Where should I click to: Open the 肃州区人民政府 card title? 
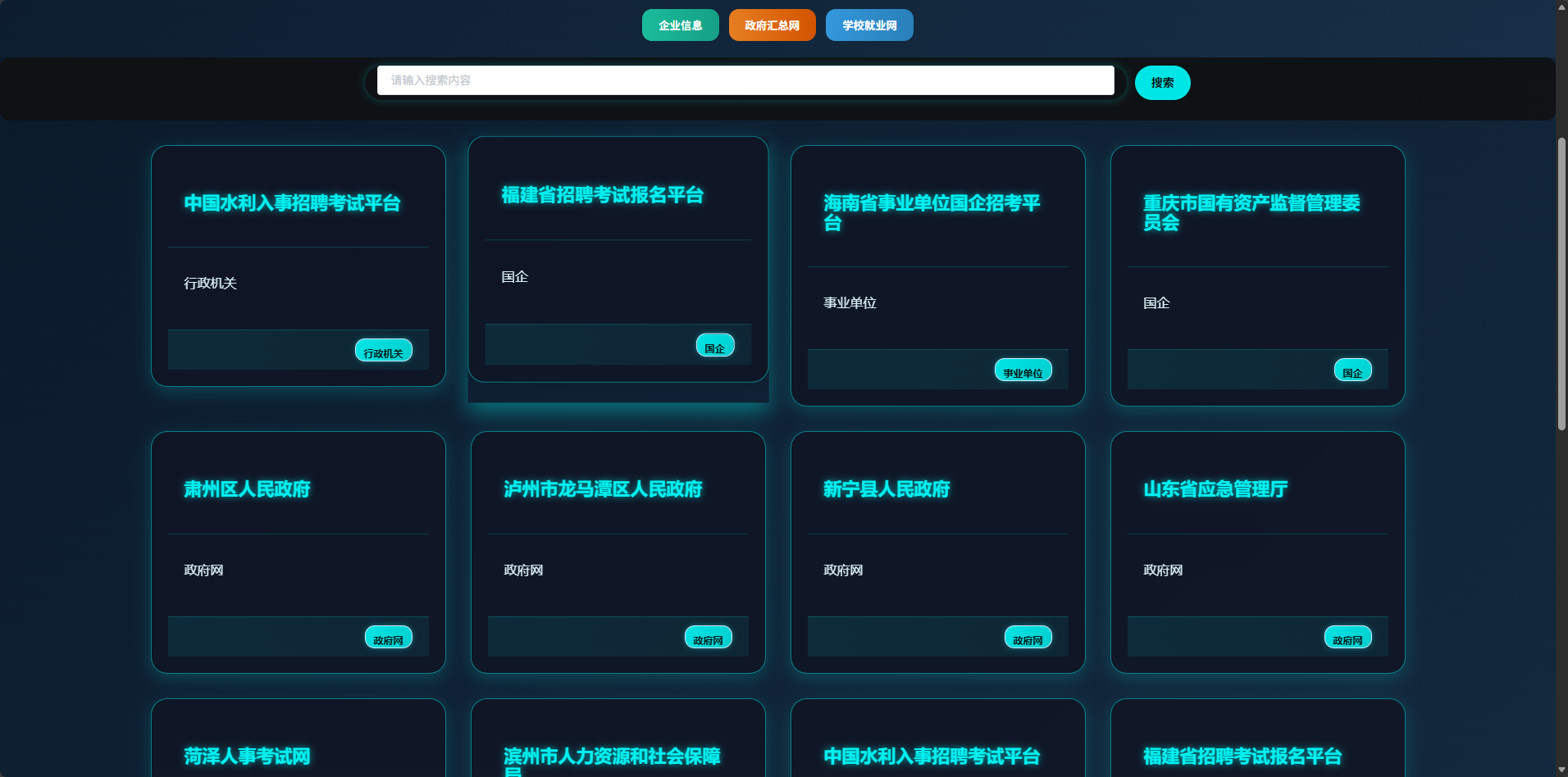click(247, 489)
